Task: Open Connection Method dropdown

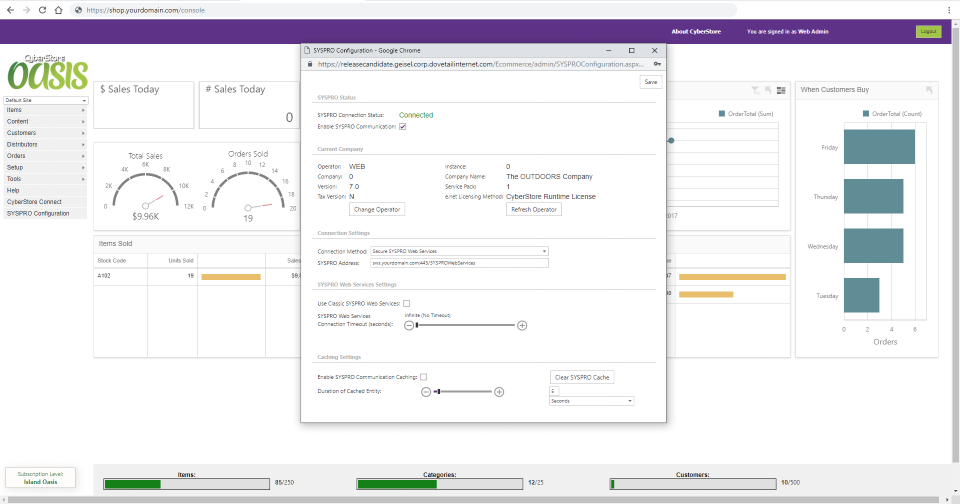Action: (459, 251)
